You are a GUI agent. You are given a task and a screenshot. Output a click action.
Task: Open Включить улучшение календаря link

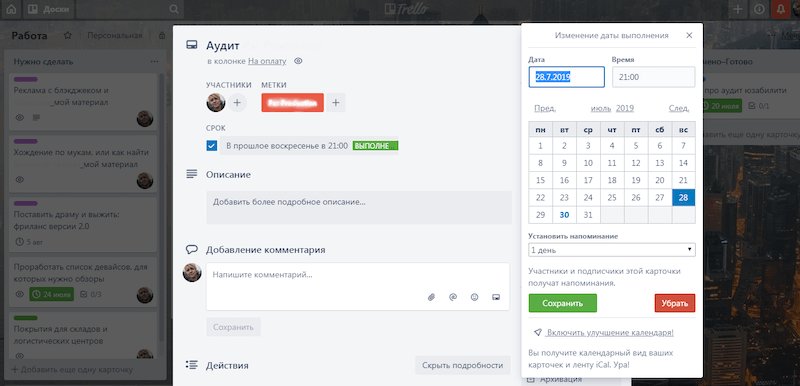point(609,332)
